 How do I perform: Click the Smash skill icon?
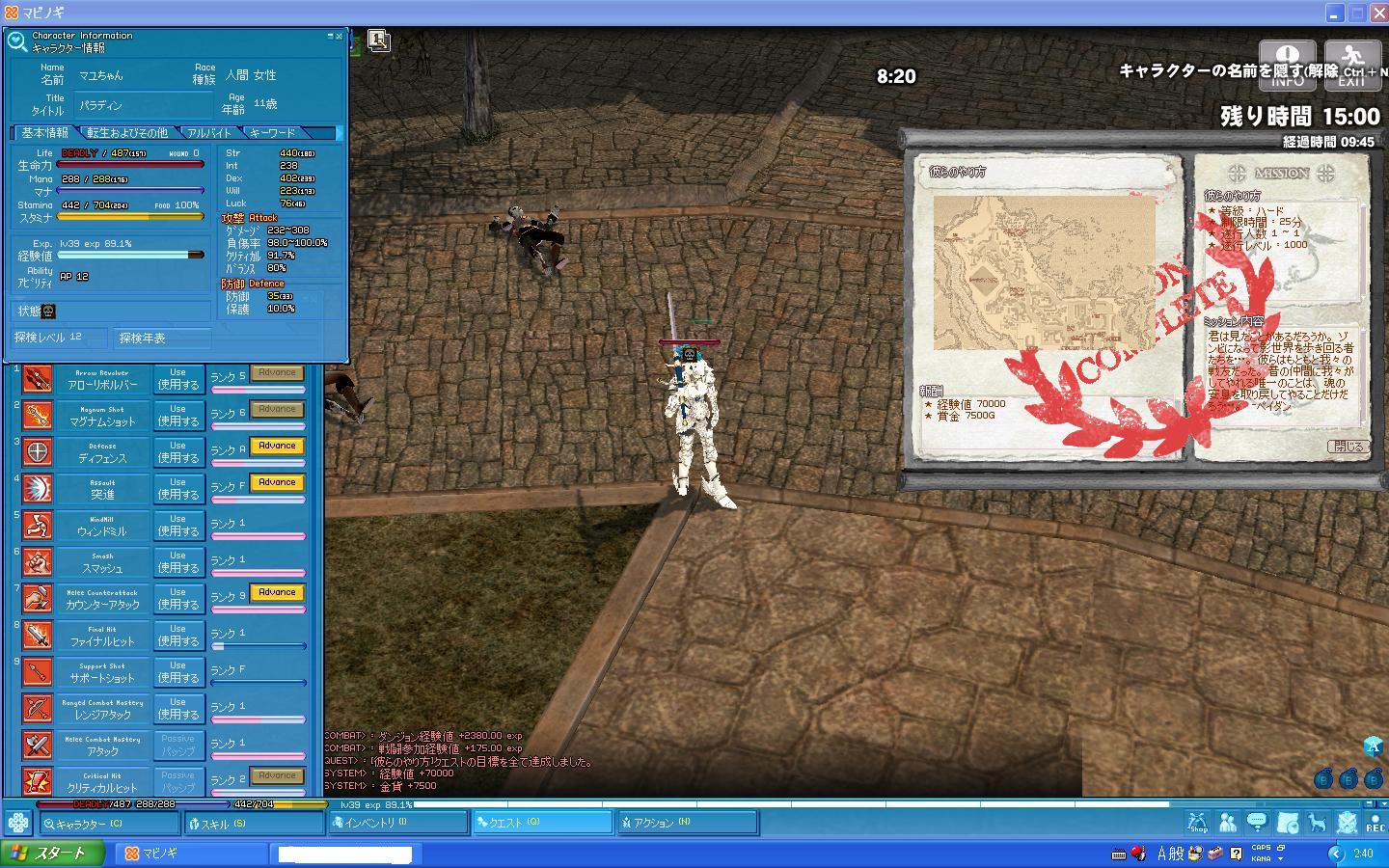(37, 562)
